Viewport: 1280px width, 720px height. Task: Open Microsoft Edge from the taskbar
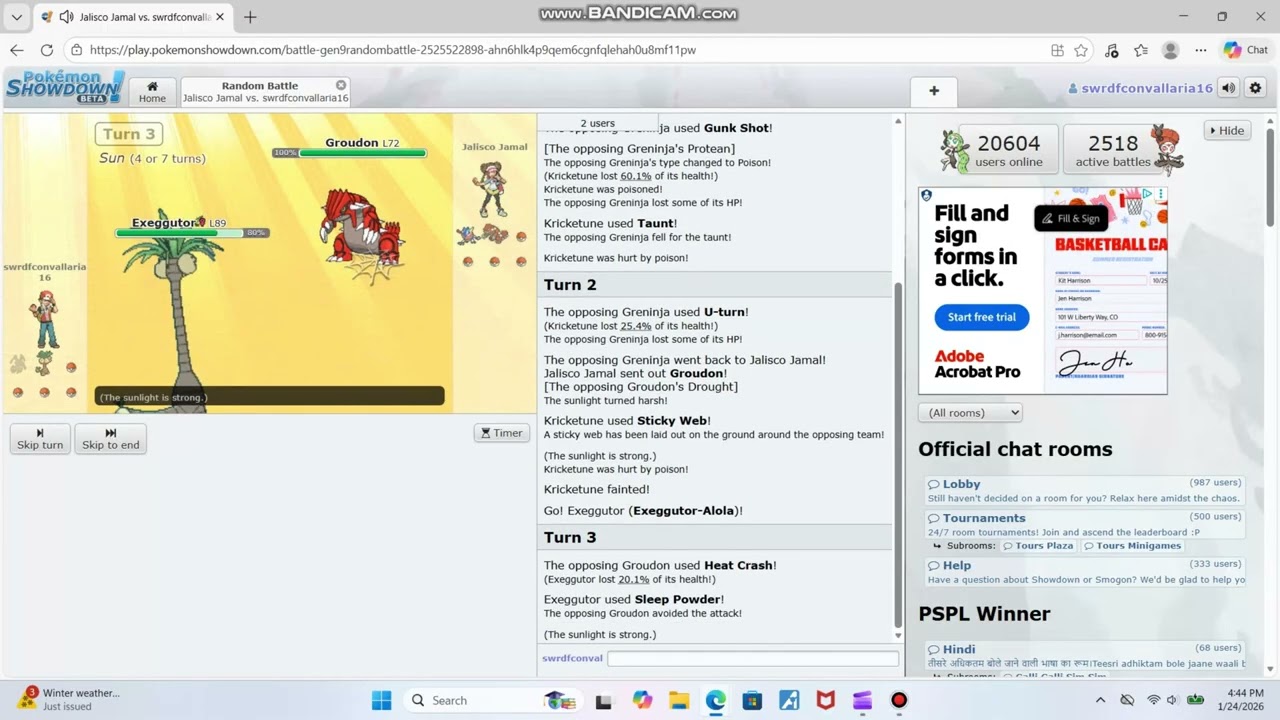[716, 700]
